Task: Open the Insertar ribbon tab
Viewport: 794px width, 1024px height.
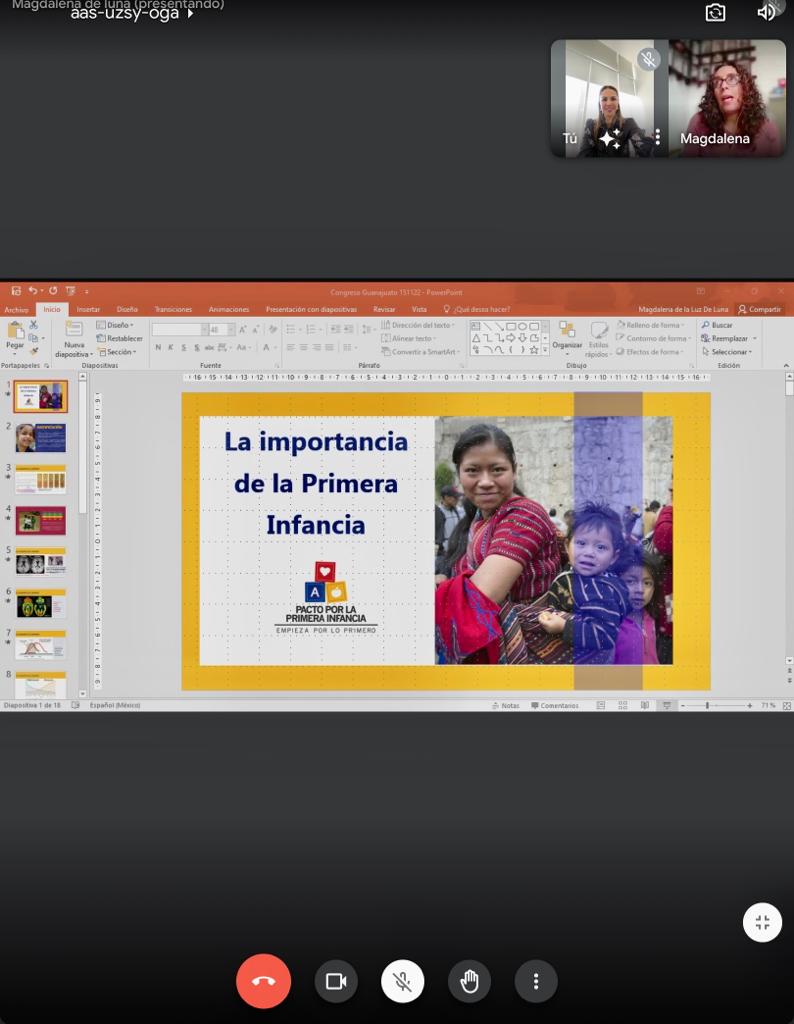Action: [x=88, y=310]
